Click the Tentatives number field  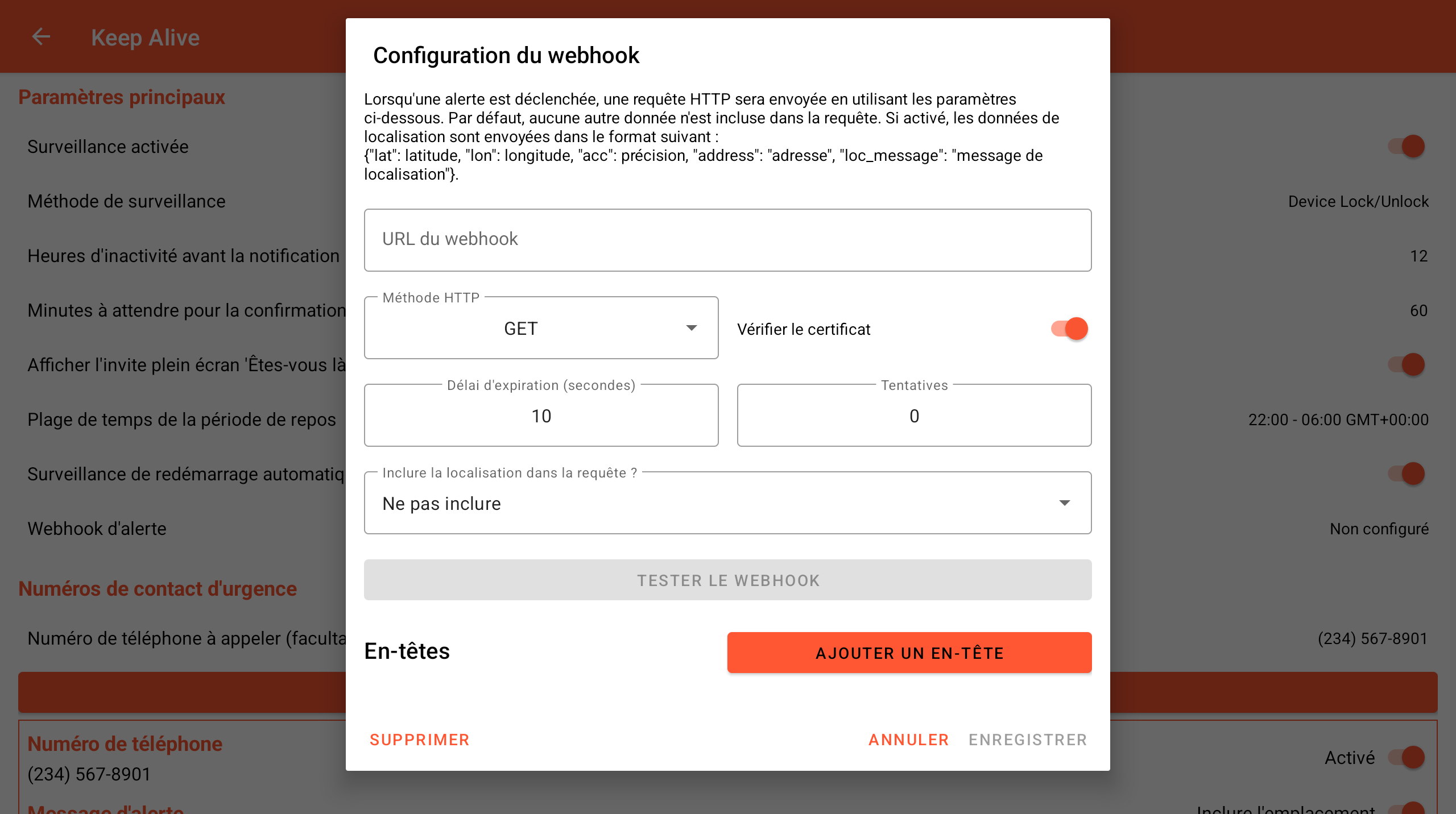[914, 416]
